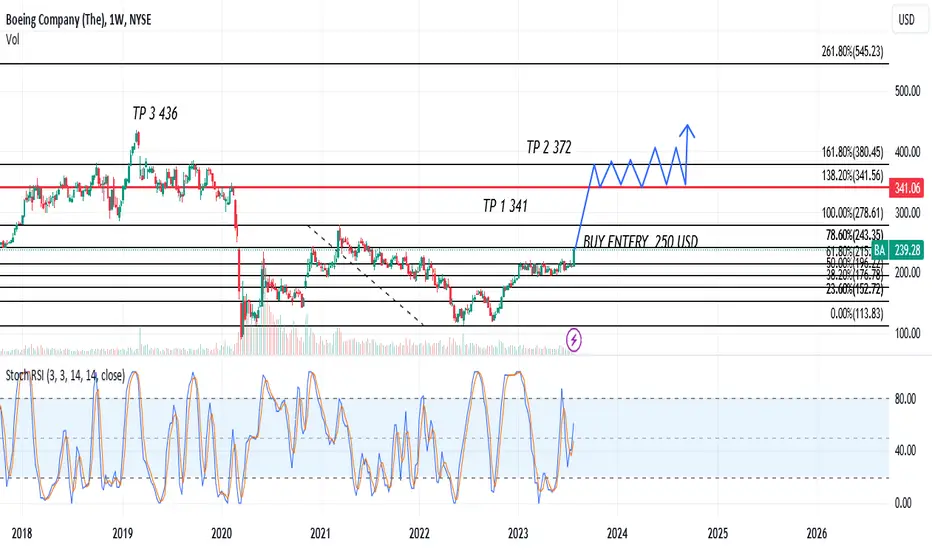Viewport: 932px width, 550px height.
Task: Click the 2022 time axis label
Action: (x=420, y=533)
